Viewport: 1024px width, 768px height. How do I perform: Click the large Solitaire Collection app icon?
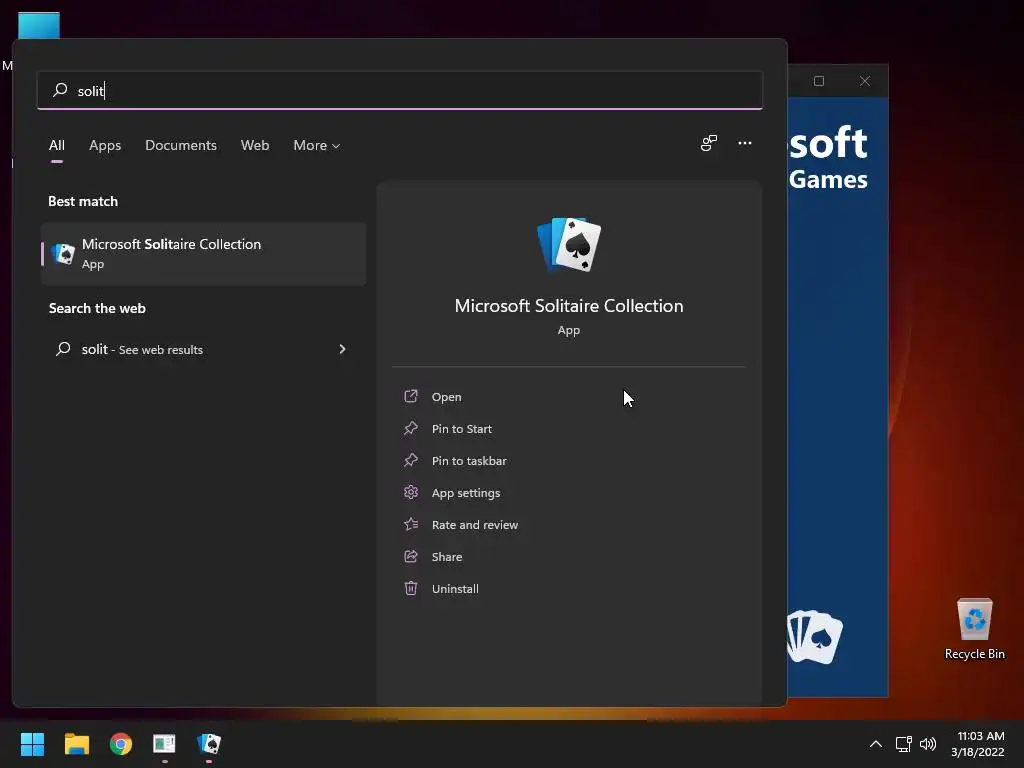pos(569,245)
